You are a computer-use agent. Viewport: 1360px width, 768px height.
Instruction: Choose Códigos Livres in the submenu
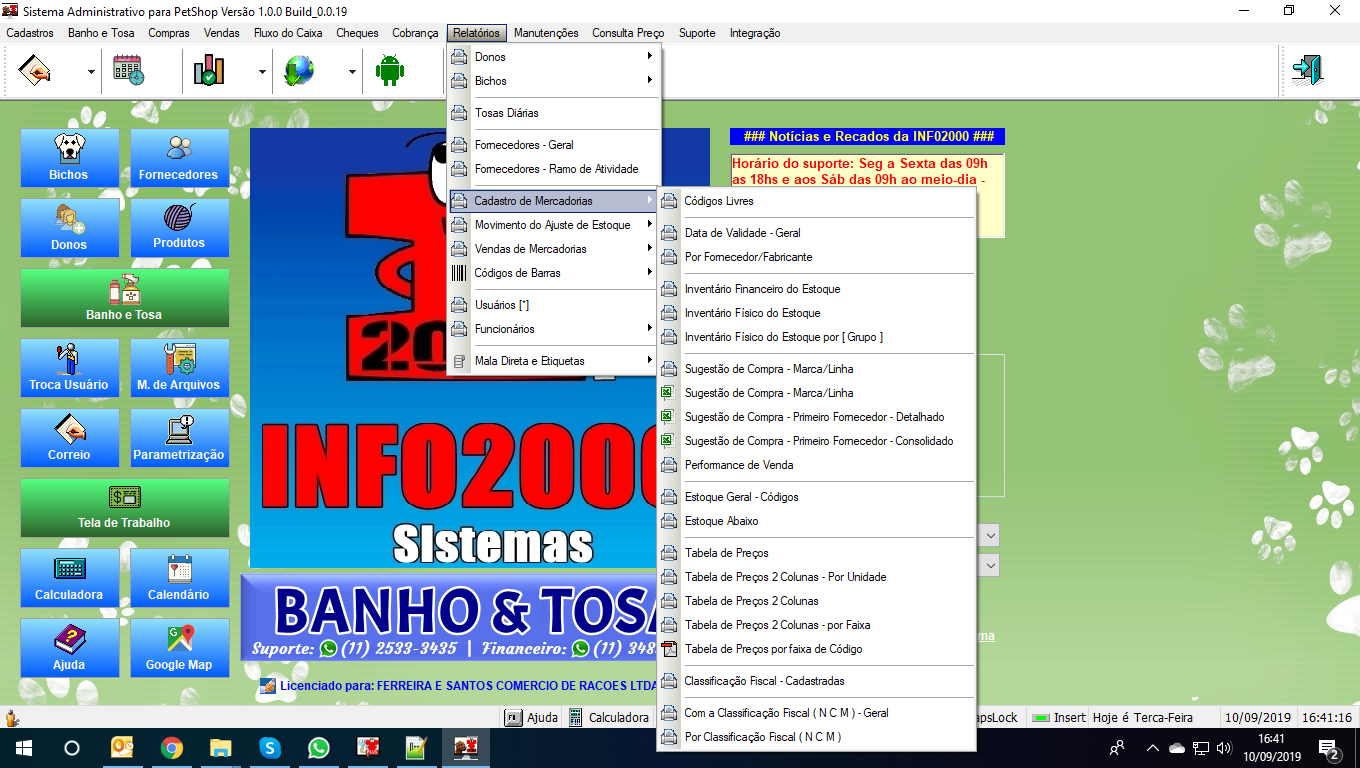(815, 201)
